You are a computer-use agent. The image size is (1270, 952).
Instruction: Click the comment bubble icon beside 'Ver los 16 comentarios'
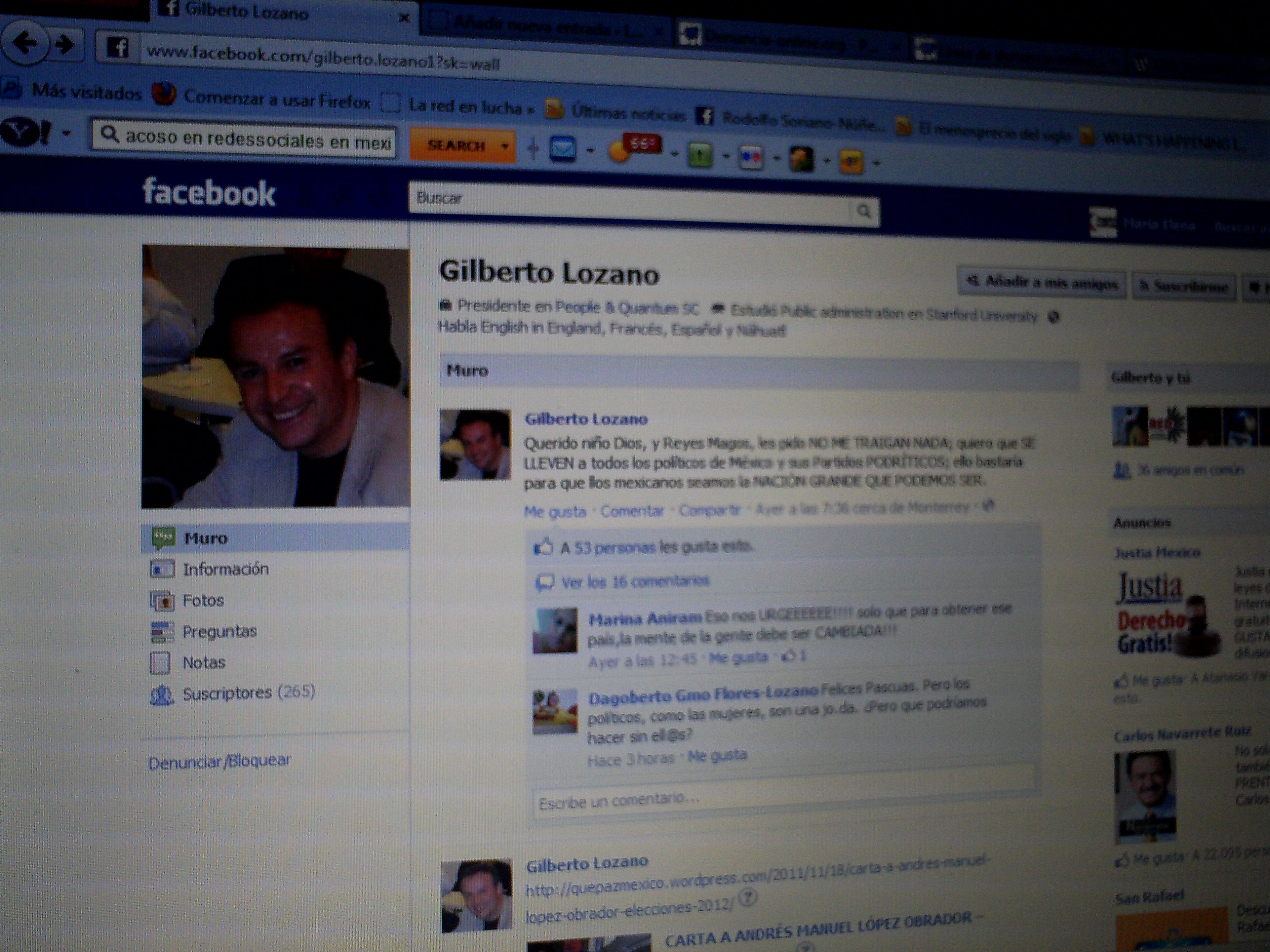coord(544,583)
